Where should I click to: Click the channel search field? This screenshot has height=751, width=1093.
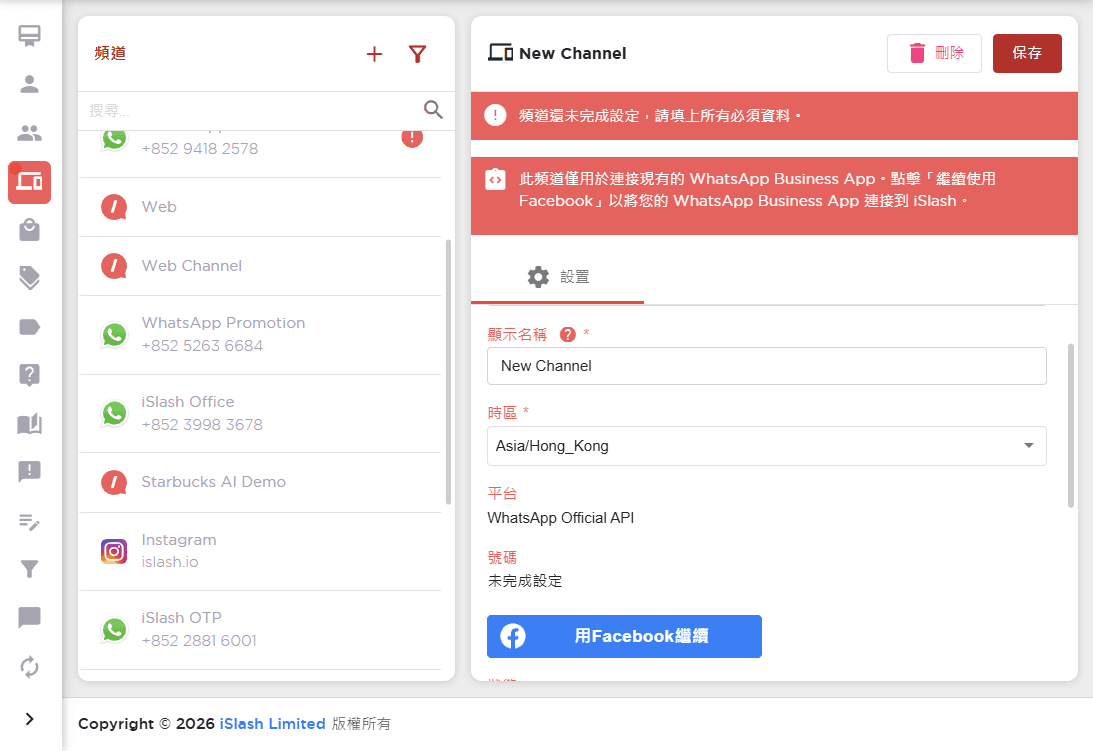pyautogui.click(x=252, y=110)
